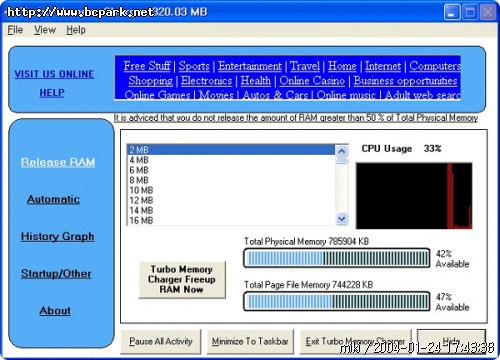Image resolution: width=500 pixels, height=360 pixels.
Task: Click the Hide button
Action: [451, 342]
